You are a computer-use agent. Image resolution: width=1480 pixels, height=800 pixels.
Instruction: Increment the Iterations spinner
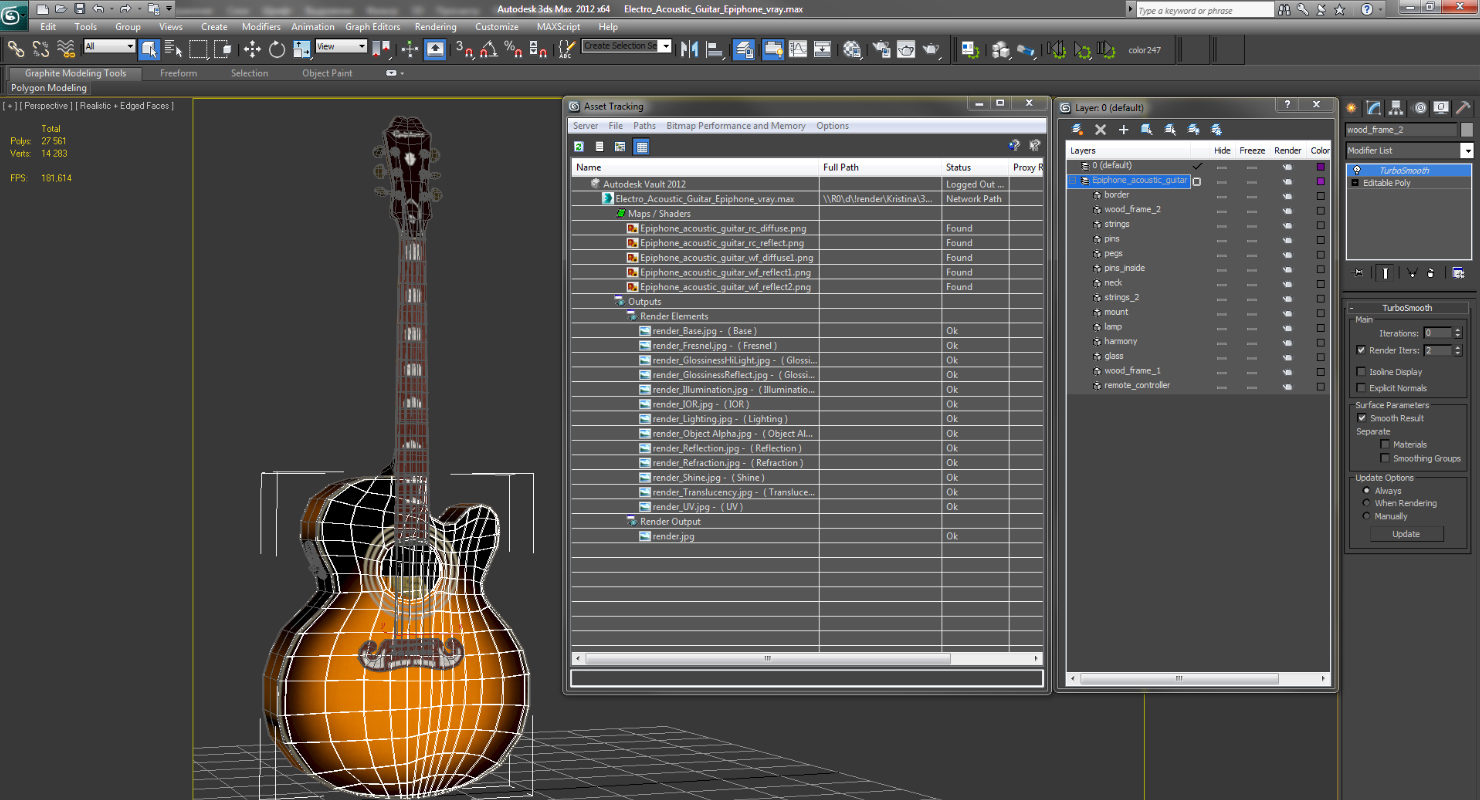click(x=1458, y=330)
